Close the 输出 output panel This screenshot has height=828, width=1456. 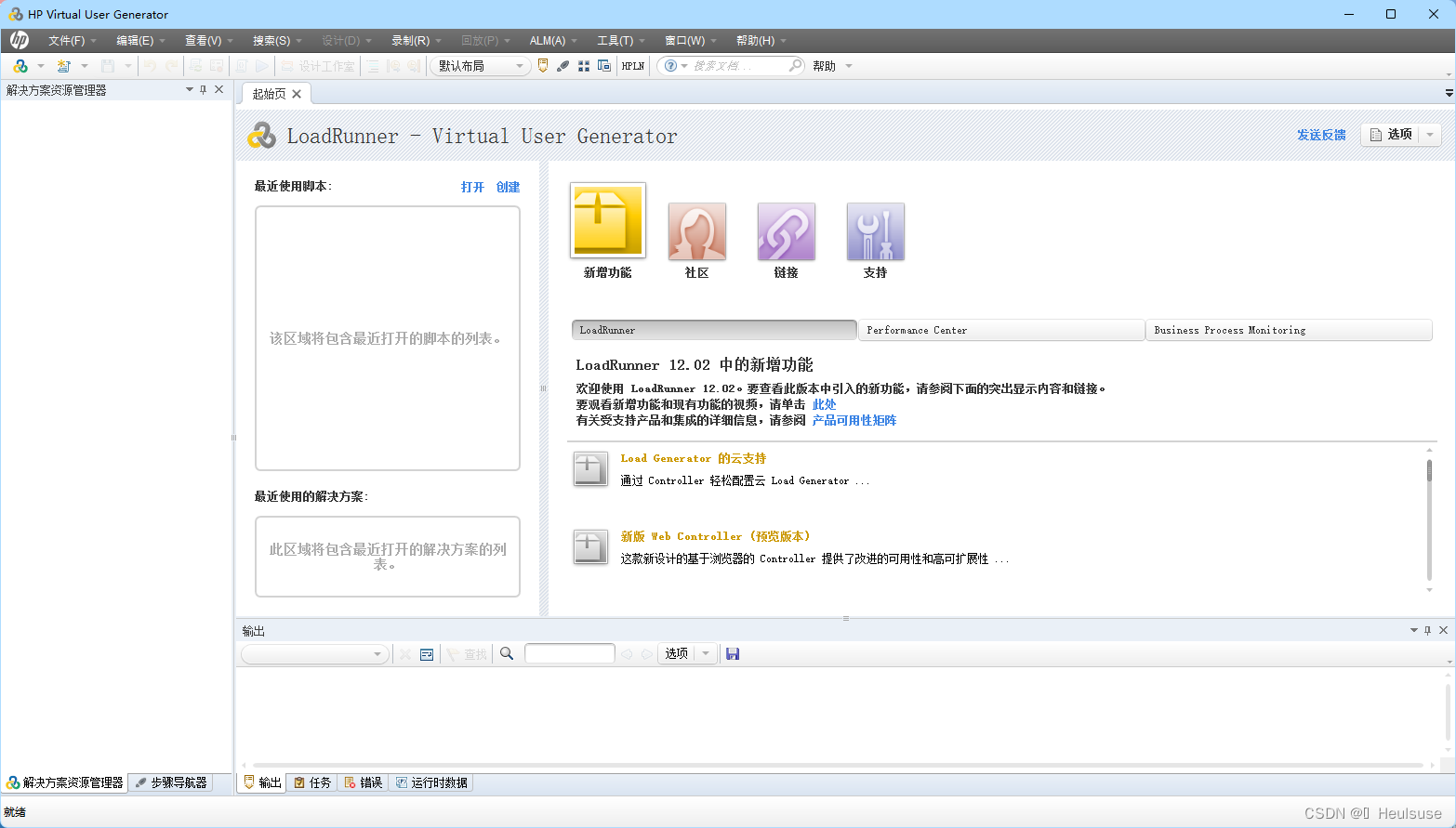point(1444,630)
